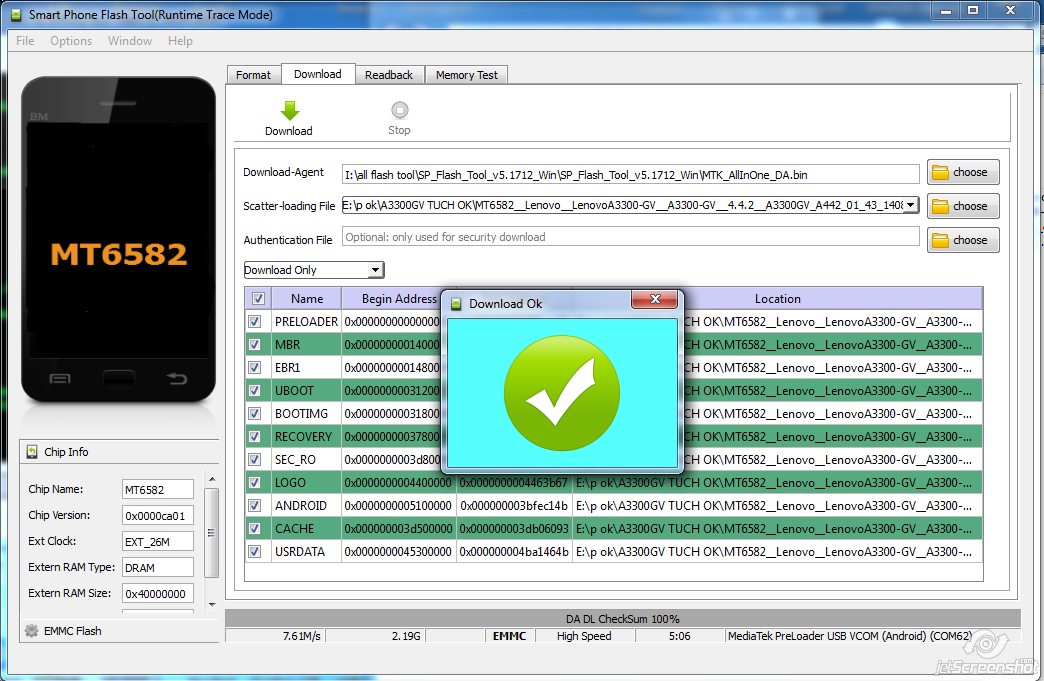The height and width of the screenshot is (681, 1044).
Task: Uncheck the SEC_RO partition checkbox
Action: click(x=254, y=459)
